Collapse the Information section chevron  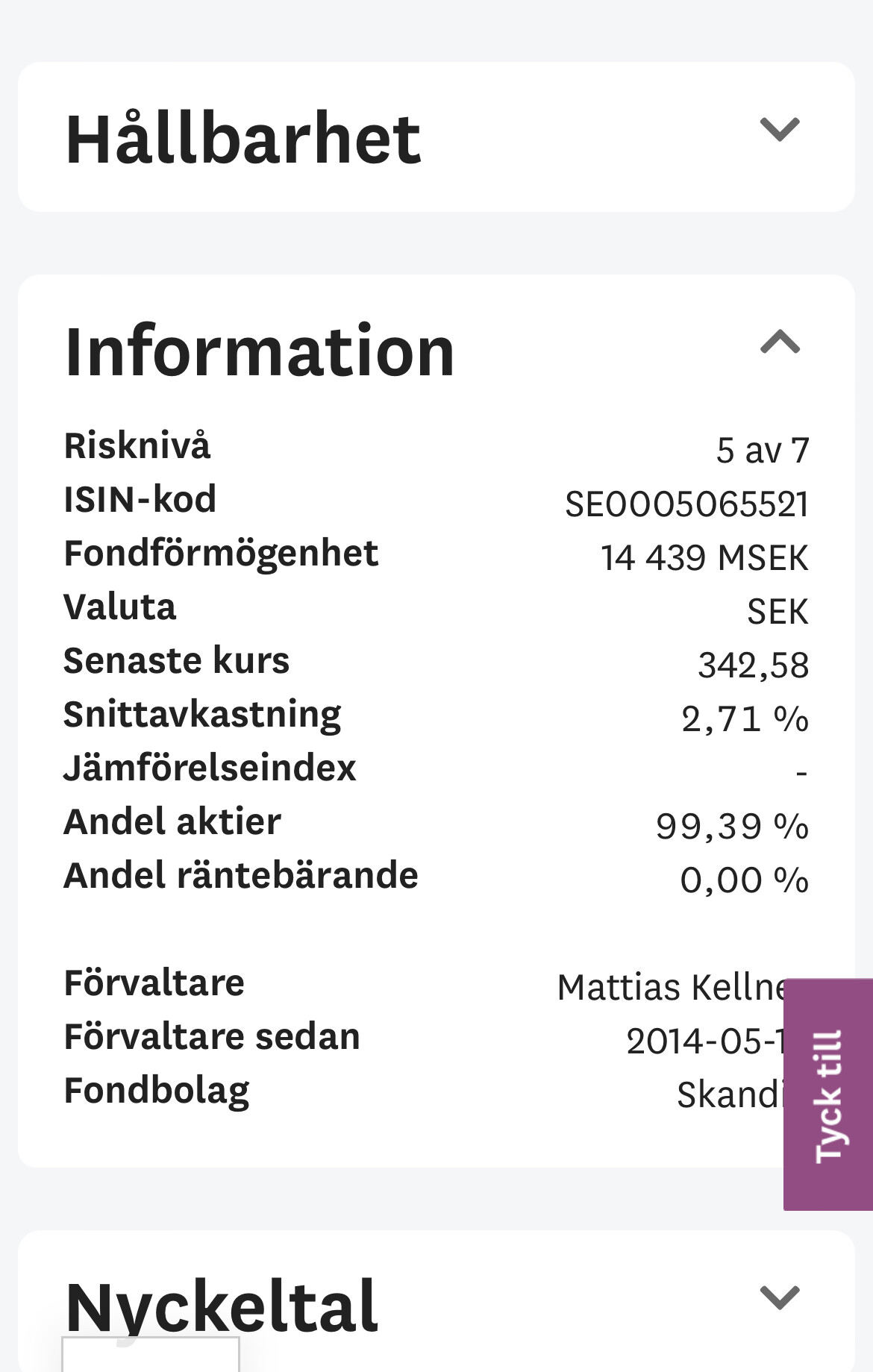780,342
